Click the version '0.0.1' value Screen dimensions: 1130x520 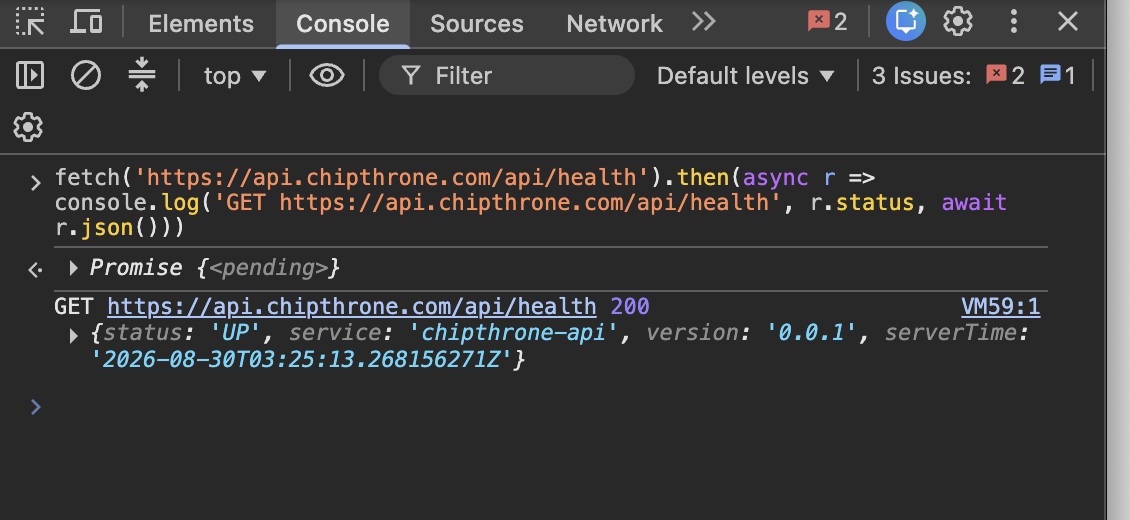(811, 333)
